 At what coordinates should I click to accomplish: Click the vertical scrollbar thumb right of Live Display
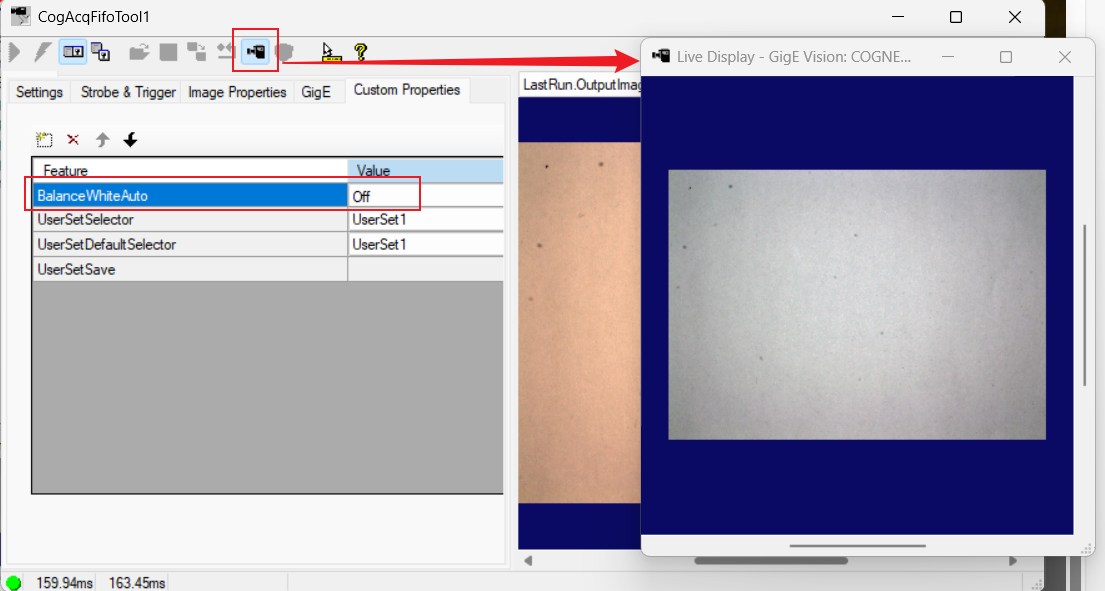[x=1085, y=304]
